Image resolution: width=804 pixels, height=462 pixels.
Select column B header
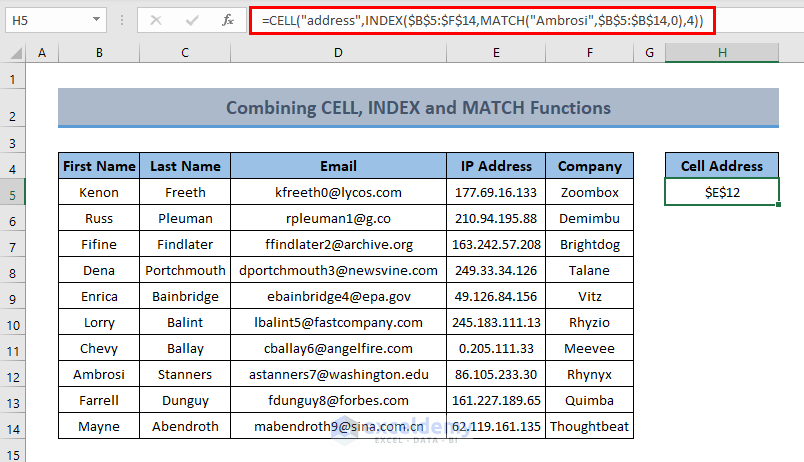pyautogui.click(x=99, y=53)
